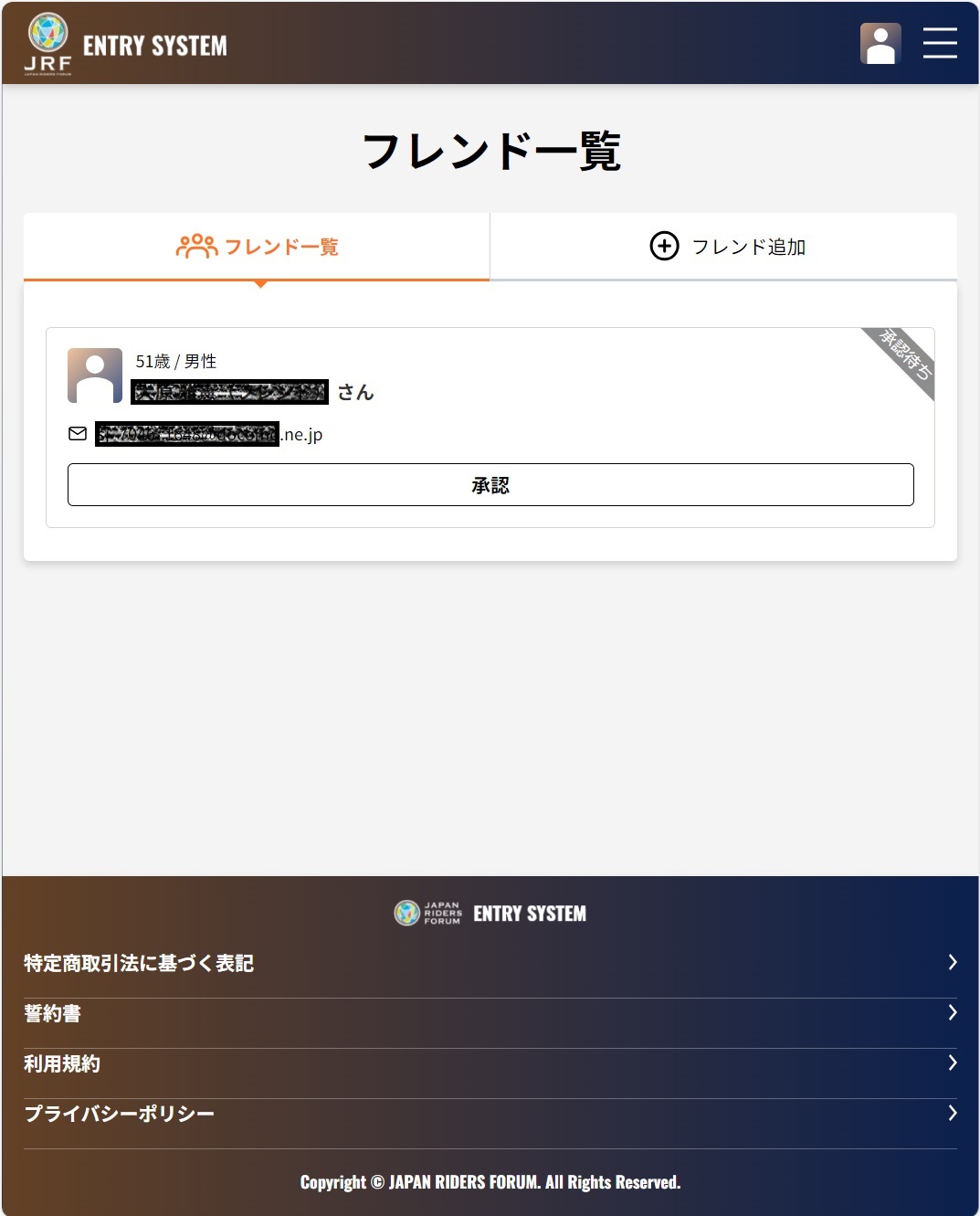Click the friends group icon on tab
The width and height of the screenshot is (980, 1216).
[x=196, y=246]
